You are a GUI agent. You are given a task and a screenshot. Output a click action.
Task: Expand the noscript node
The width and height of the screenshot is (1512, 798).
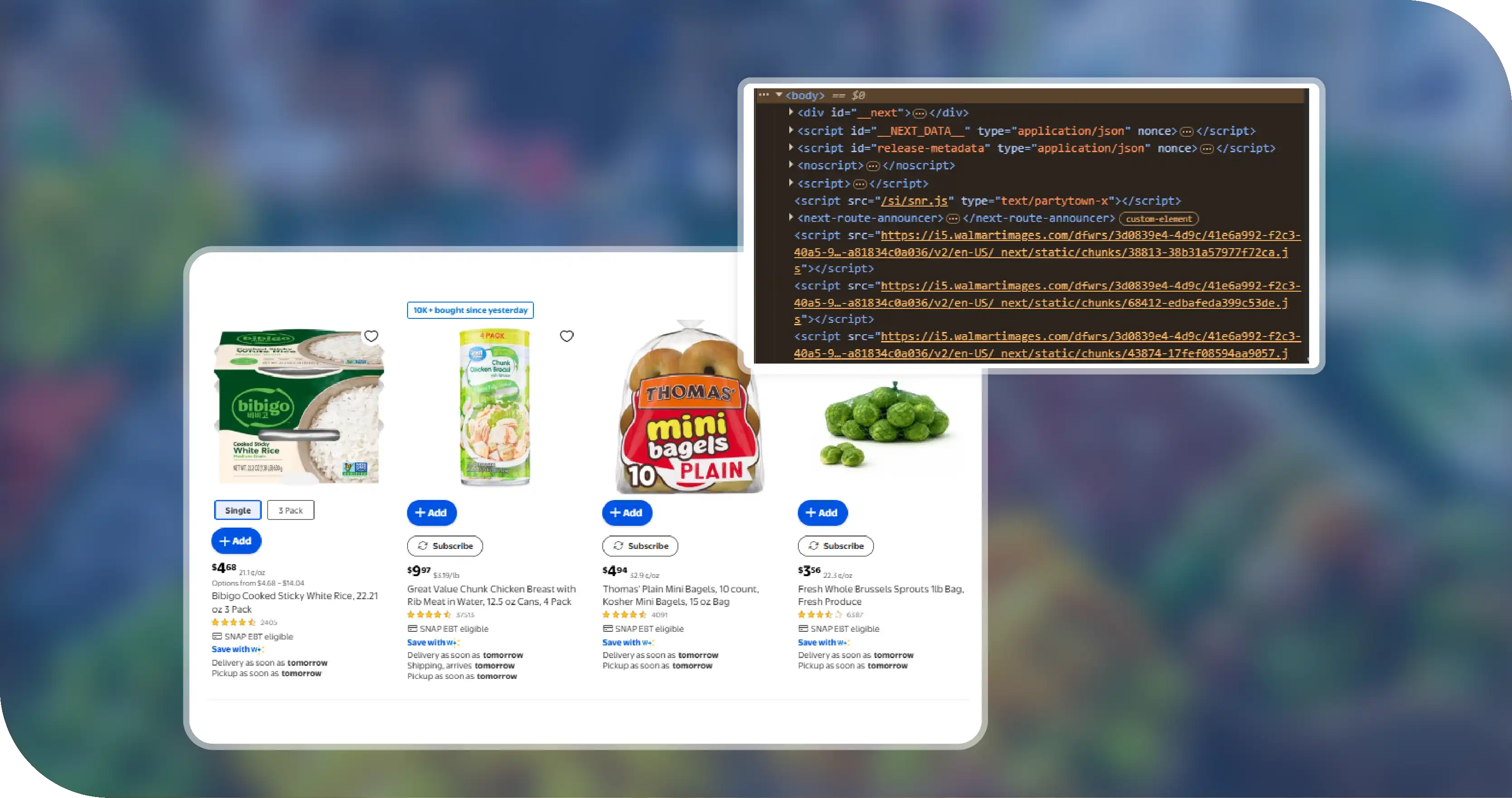pos(791,165)
